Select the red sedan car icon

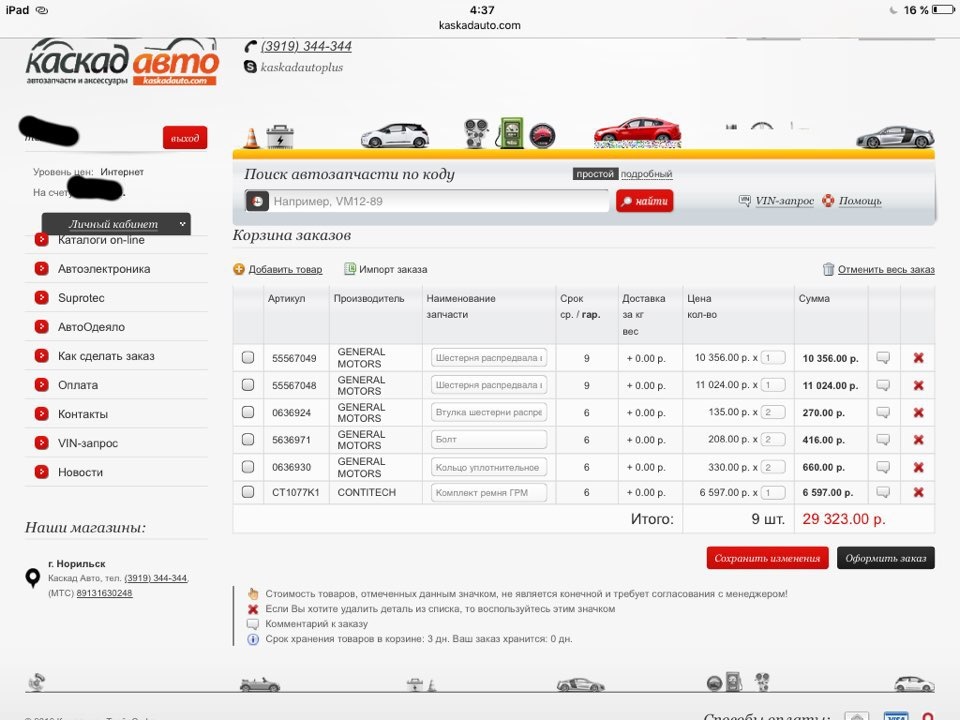[637, 132]
